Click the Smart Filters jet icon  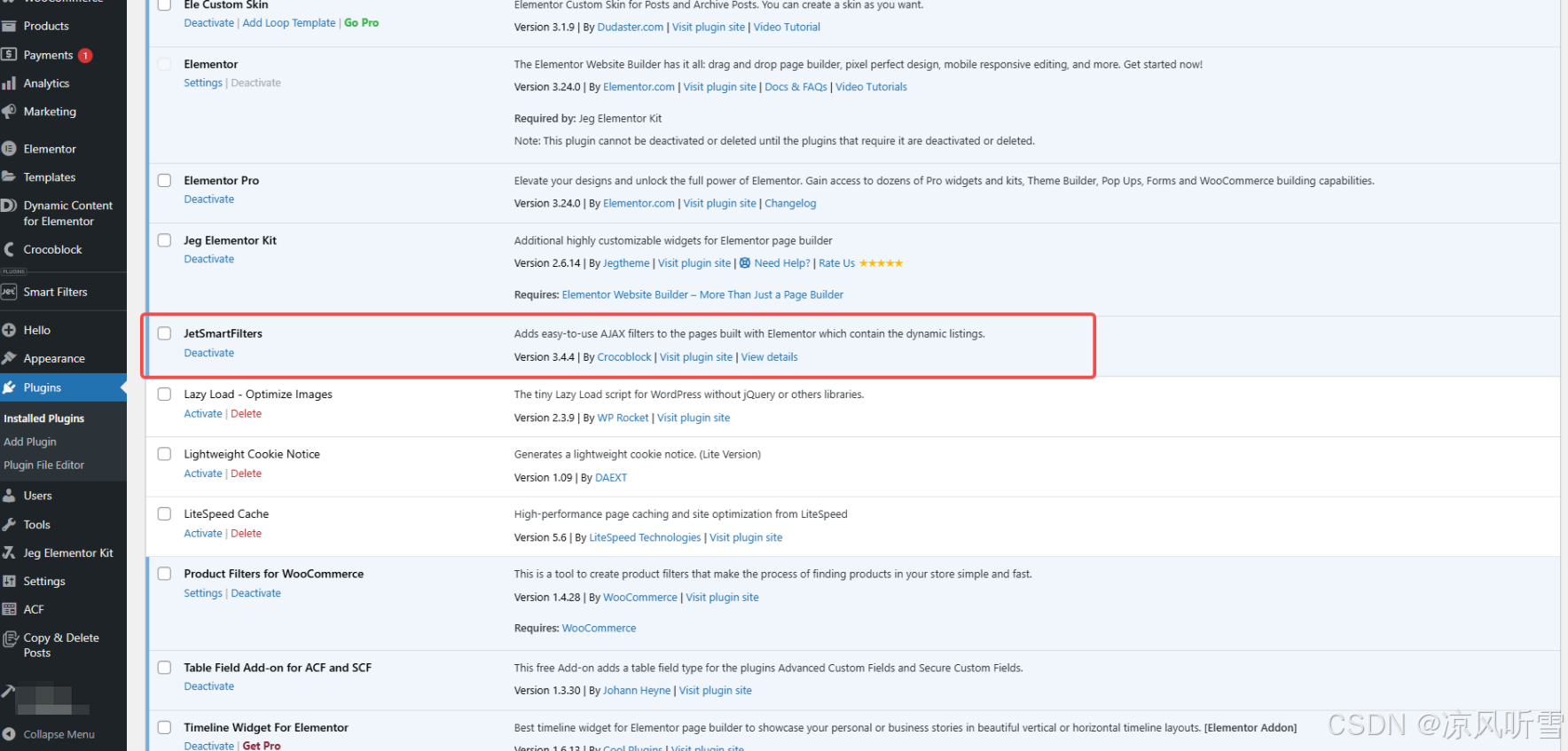[9, 292]
